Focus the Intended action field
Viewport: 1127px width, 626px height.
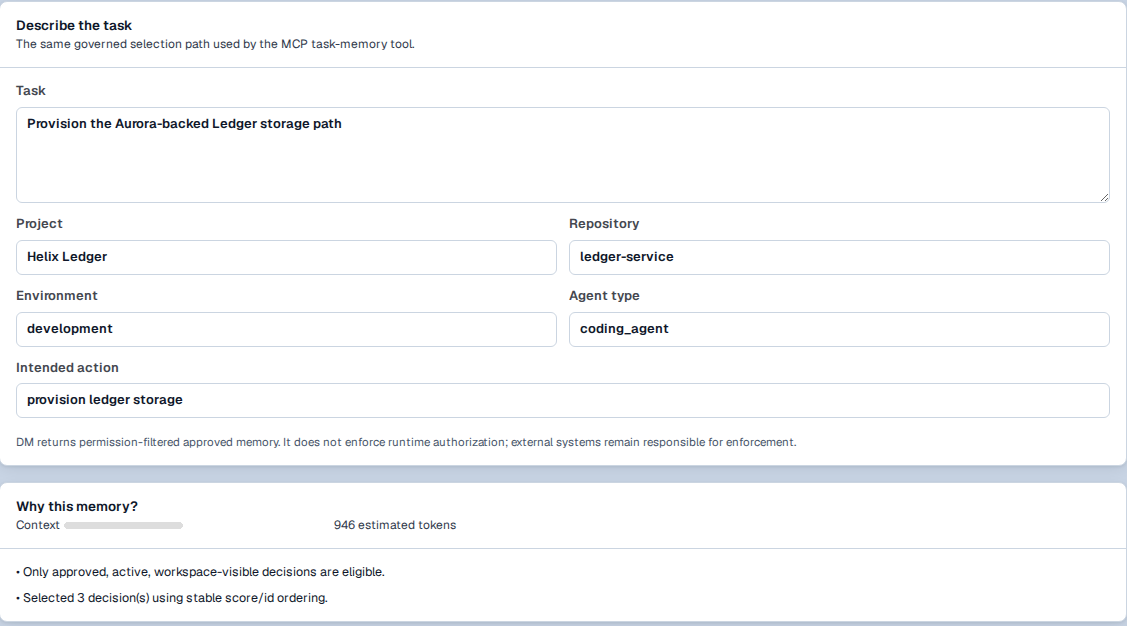[x=563, y=400]
